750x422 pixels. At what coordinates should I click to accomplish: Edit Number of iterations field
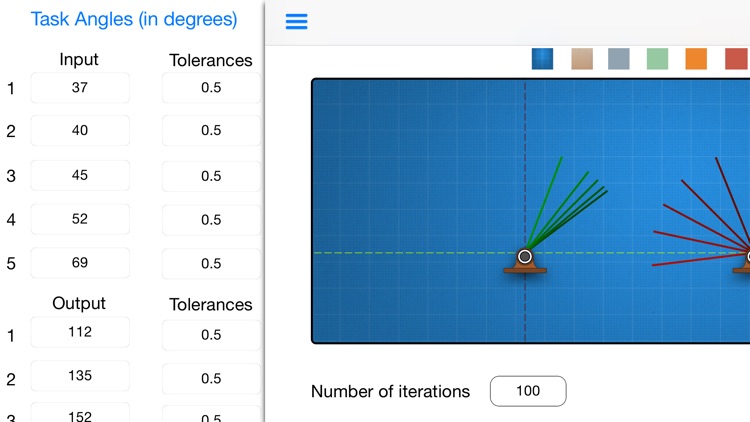[x=528, y=391]
